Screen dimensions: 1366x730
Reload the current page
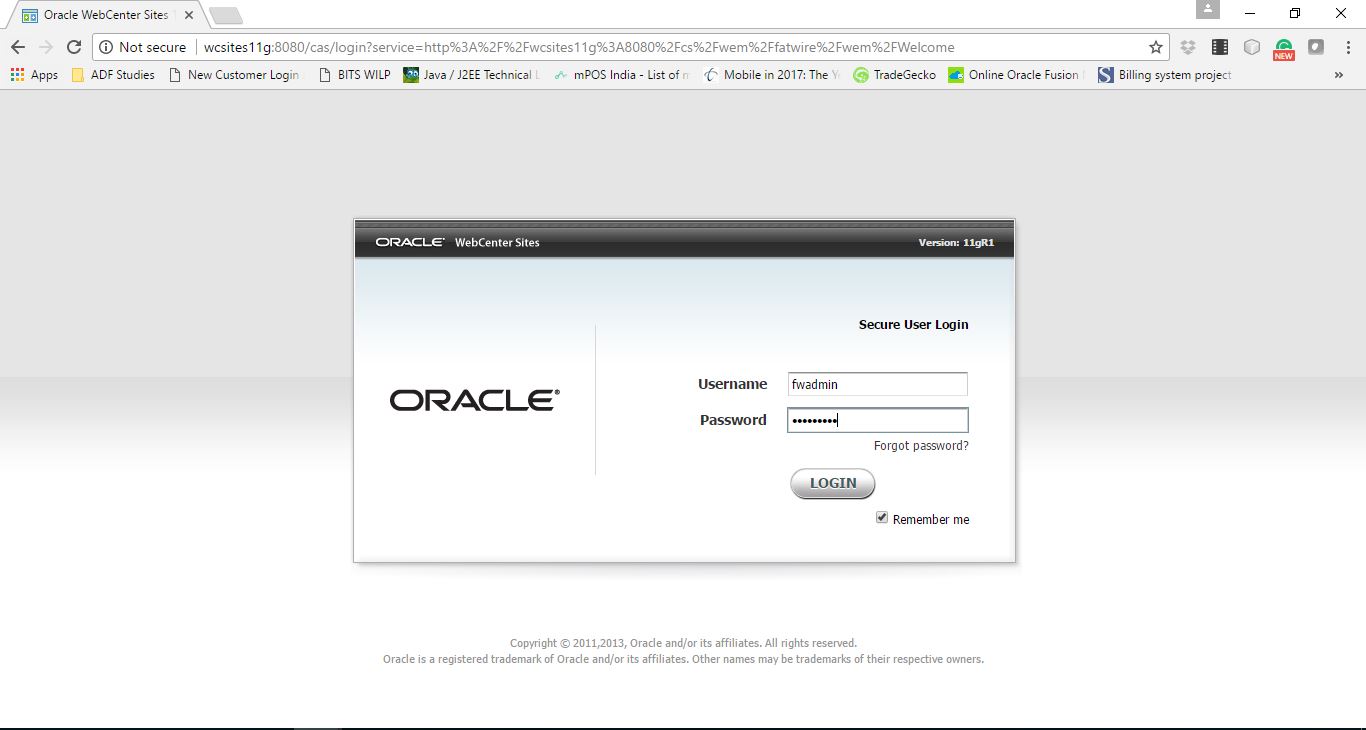coord(74,47)
